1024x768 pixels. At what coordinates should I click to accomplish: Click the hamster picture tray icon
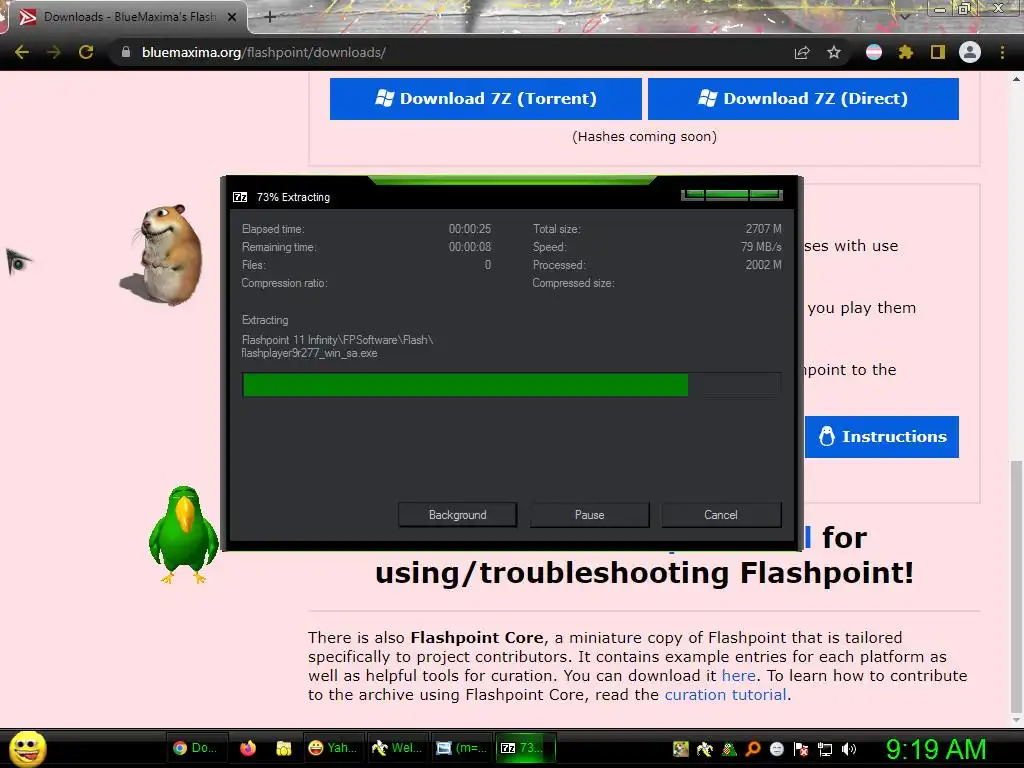point(680,748)
